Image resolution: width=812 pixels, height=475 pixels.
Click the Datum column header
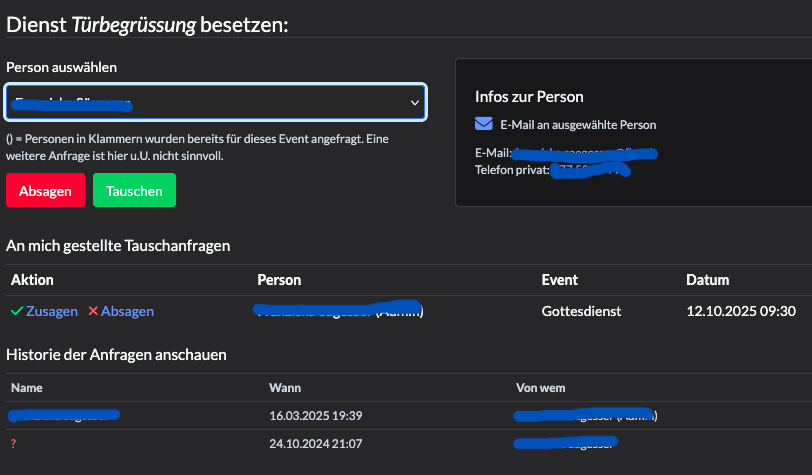(x=707, y=280)
